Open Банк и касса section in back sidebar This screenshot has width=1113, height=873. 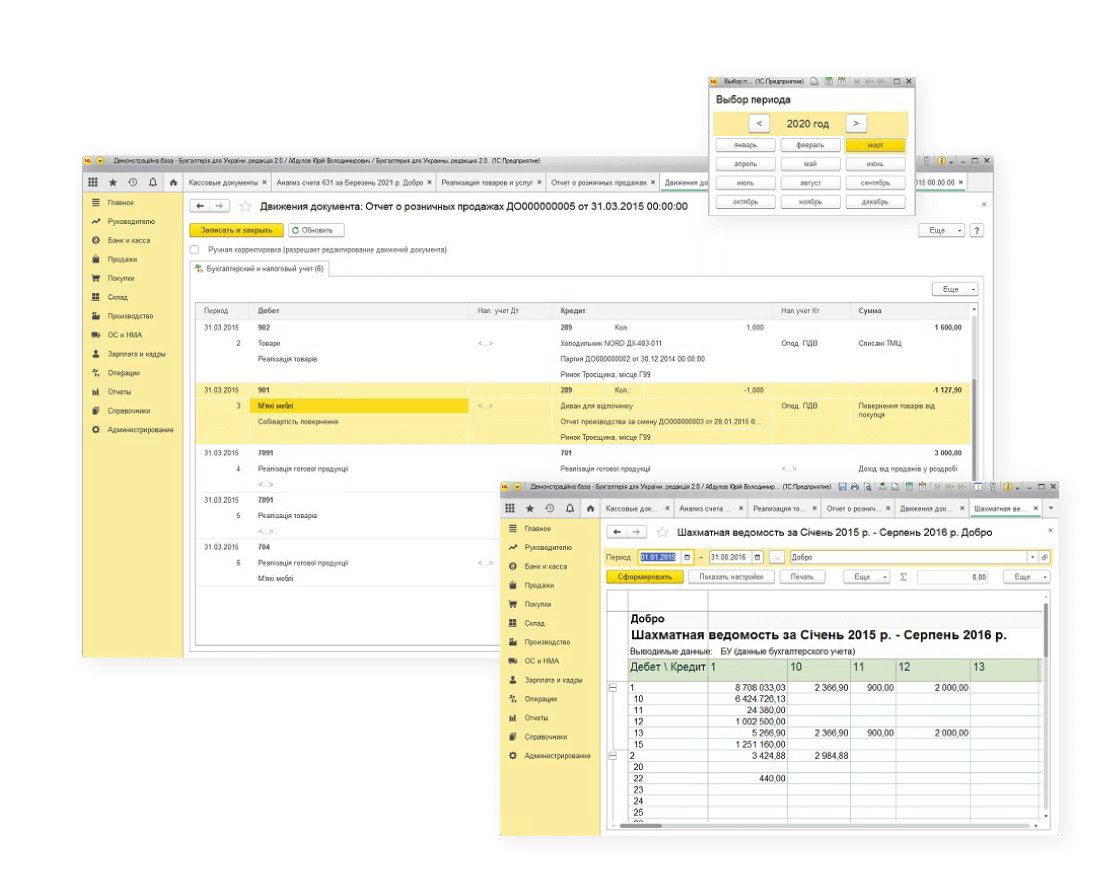coord(129,241)
